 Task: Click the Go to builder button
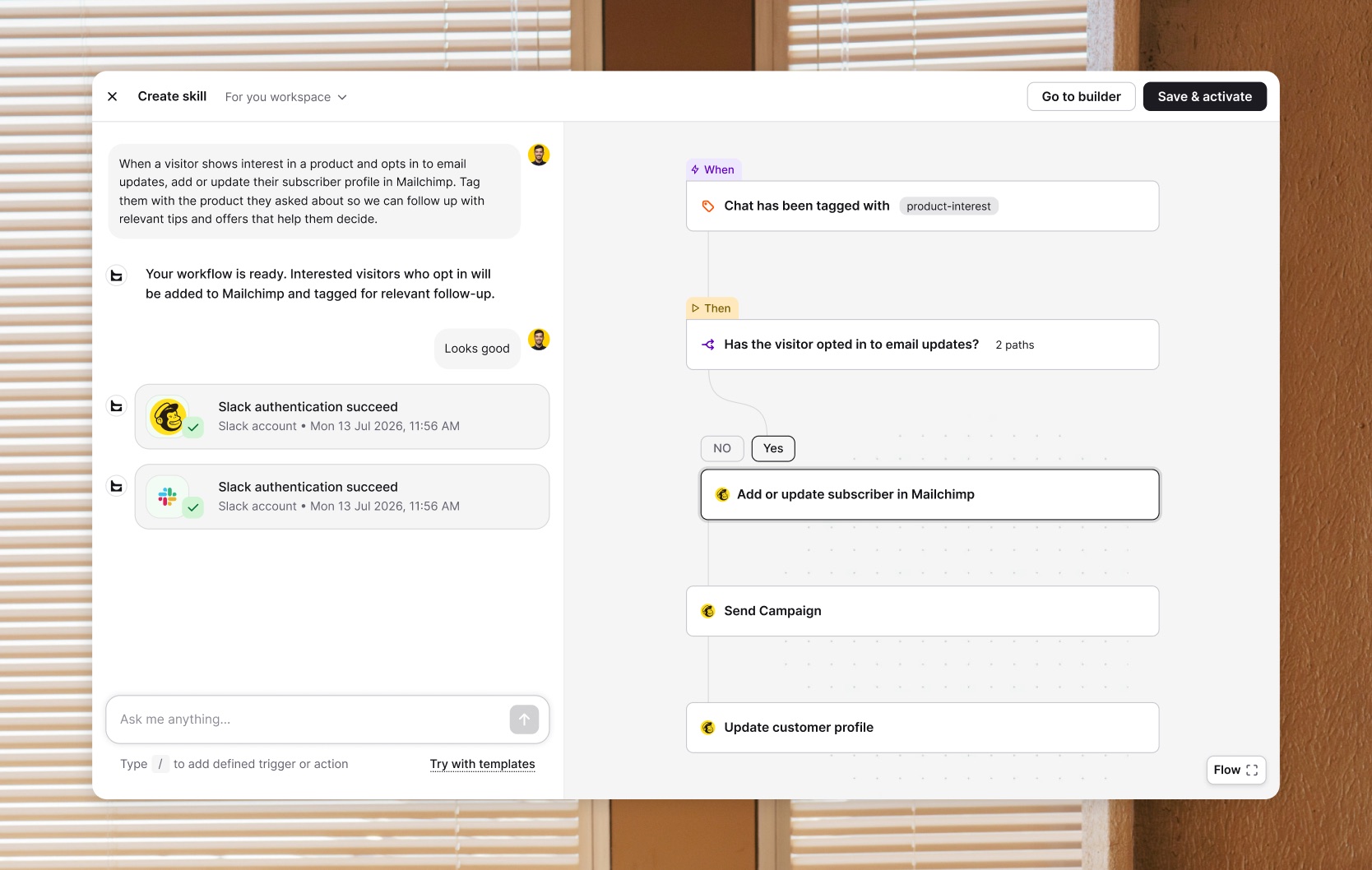pos(1081,96)
